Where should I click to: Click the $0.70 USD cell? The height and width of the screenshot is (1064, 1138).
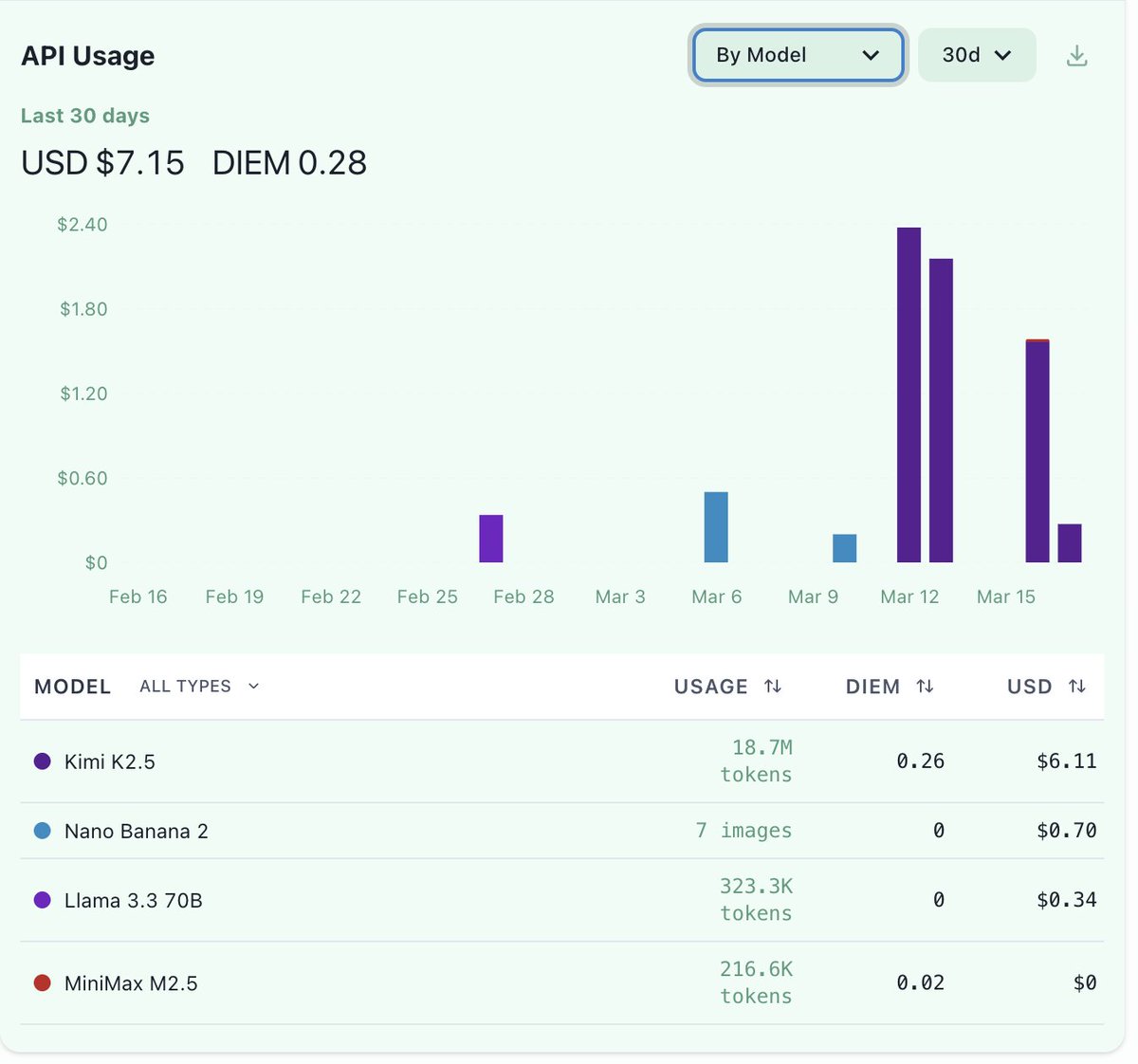(x=1067, y=831)
